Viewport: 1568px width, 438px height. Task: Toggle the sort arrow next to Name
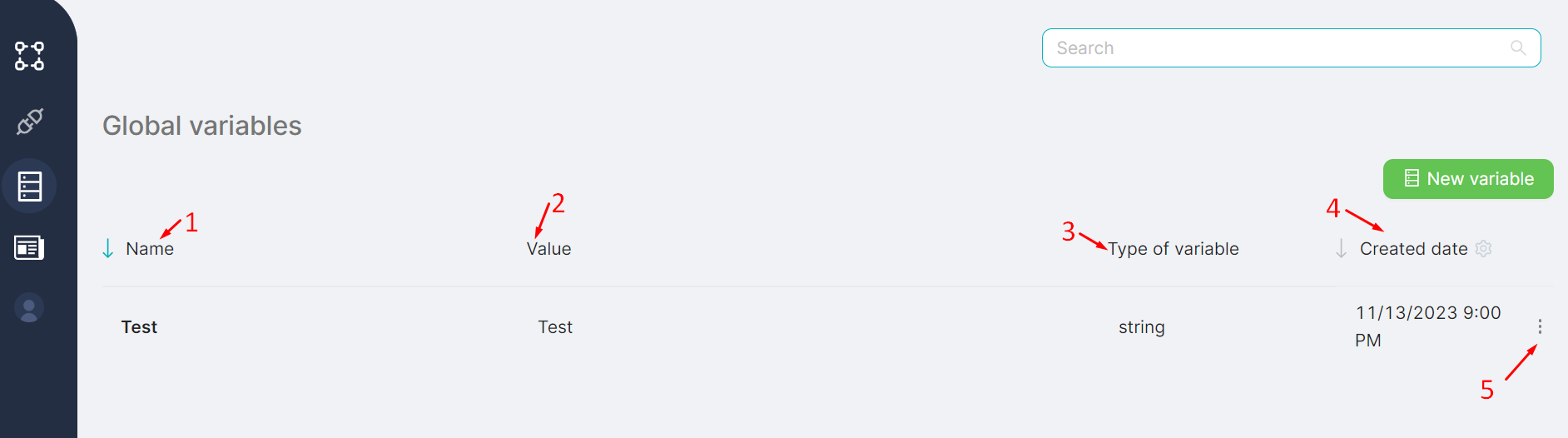[x=108, y=248]
